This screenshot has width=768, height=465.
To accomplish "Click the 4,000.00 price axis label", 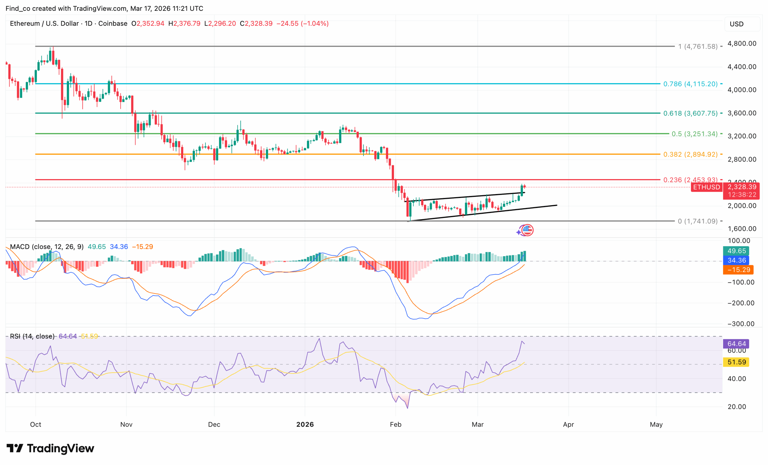I will 742,90.
